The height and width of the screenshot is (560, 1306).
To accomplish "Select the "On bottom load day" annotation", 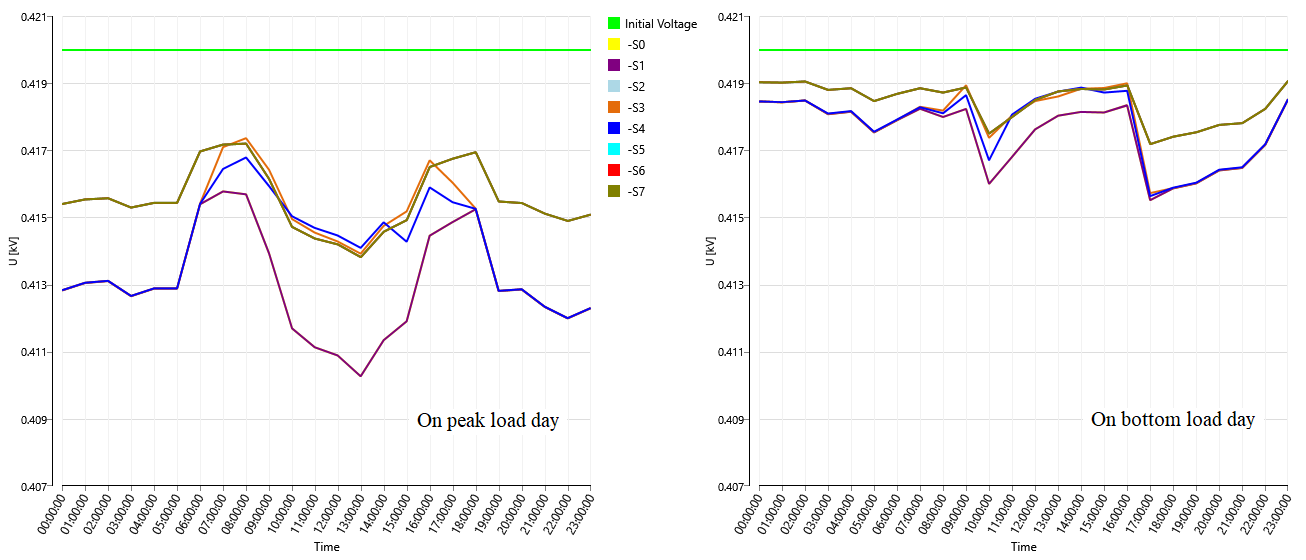I will click(1172, 420).
